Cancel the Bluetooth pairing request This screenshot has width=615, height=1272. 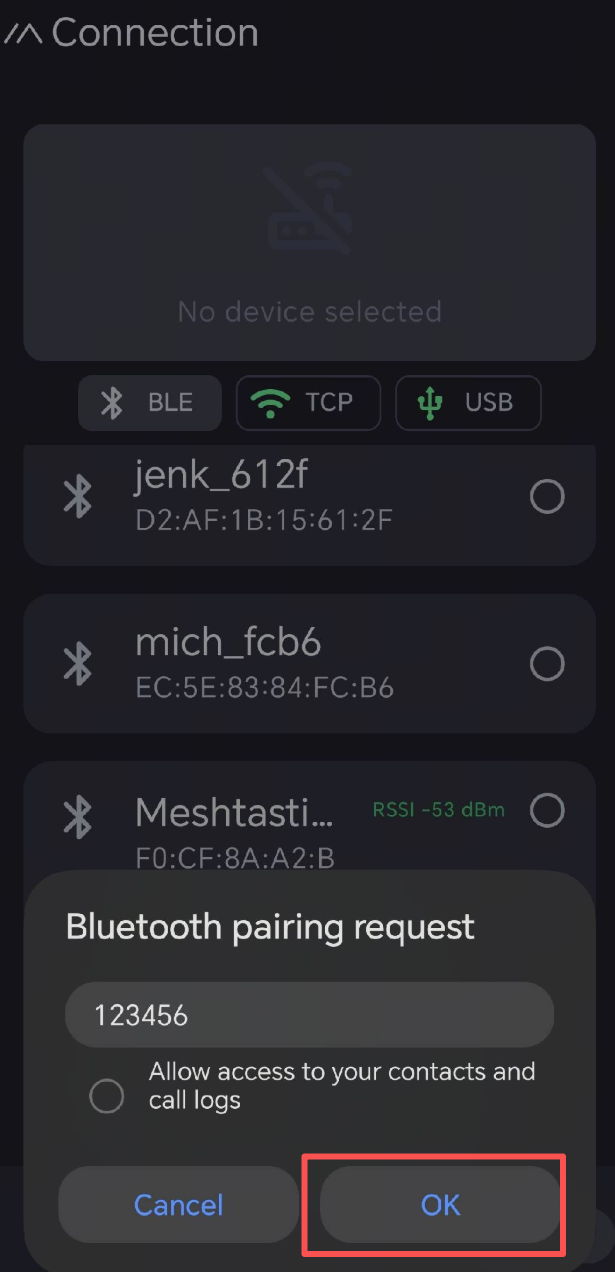pyautogui.click(x=178, y=1204)
